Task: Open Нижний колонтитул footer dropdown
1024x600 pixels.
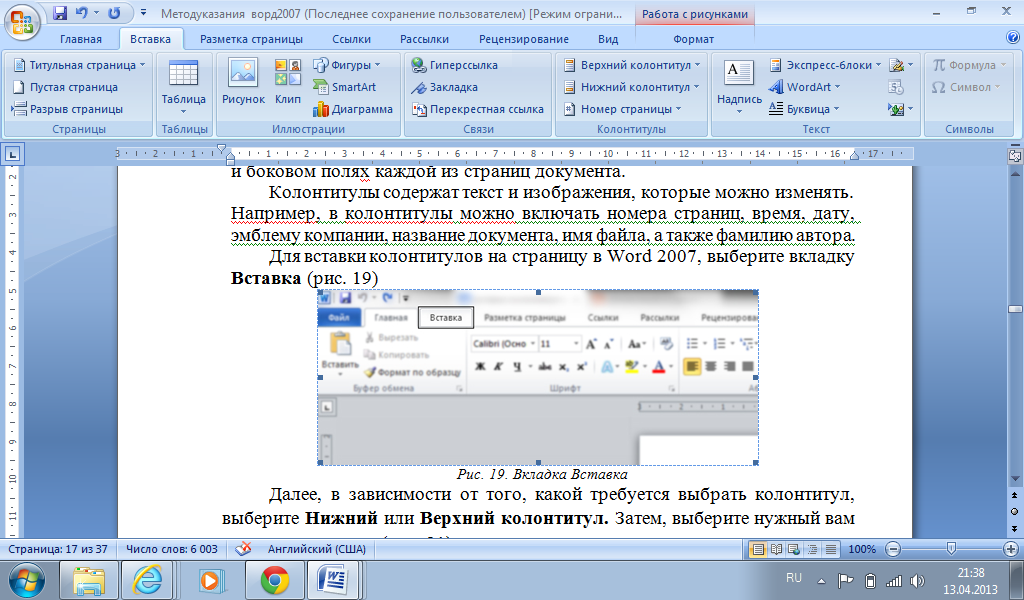Action: [631, 87]
